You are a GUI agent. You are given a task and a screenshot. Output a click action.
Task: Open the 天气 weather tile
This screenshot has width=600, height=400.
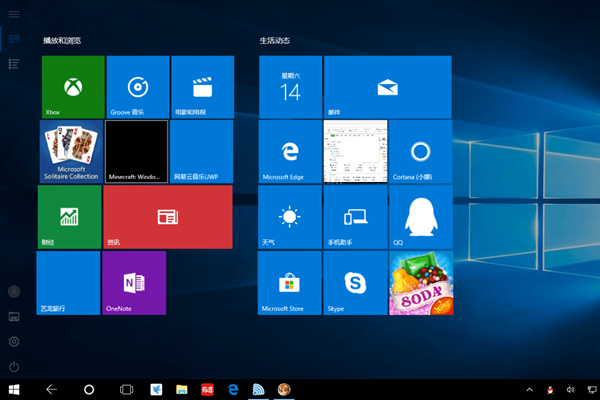point(290,217)
